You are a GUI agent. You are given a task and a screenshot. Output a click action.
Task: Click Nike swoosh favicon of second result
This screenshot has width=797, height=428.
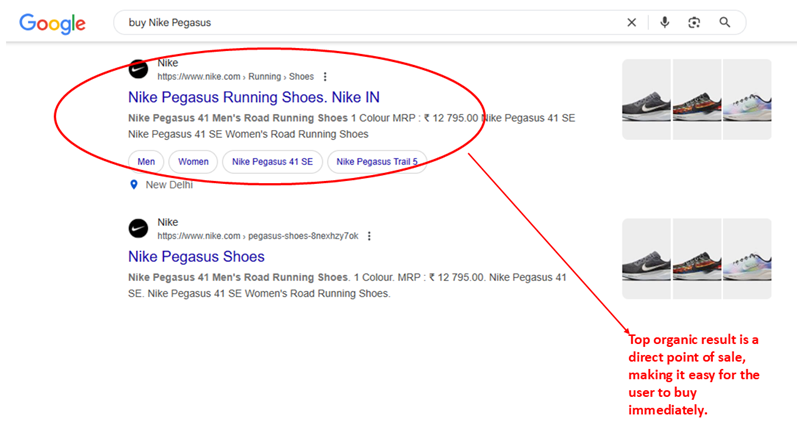click(x=138, y=229)
